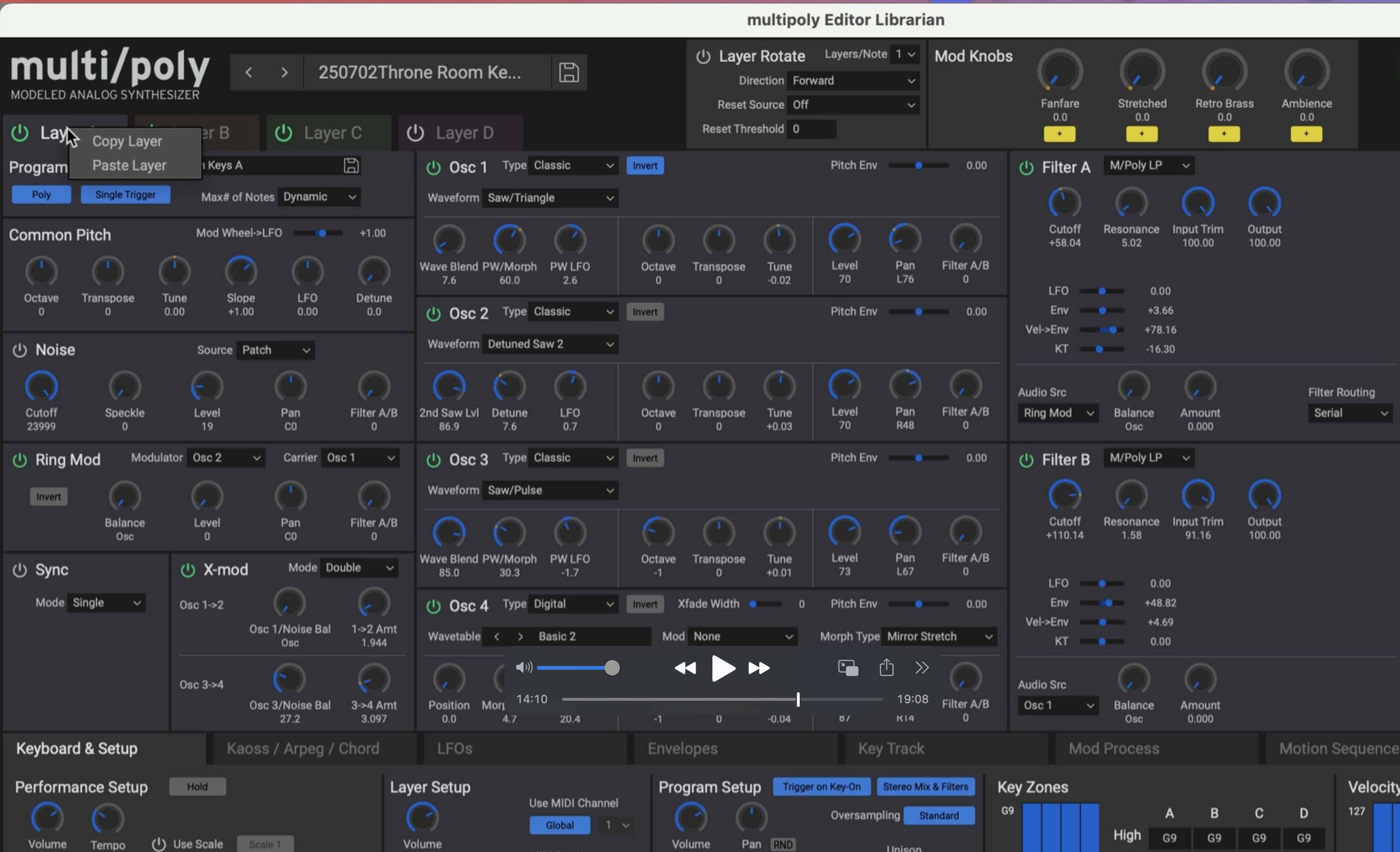
Task: Click the save performance disk icon
Action: pyautogui.click(x=569, y=72)
